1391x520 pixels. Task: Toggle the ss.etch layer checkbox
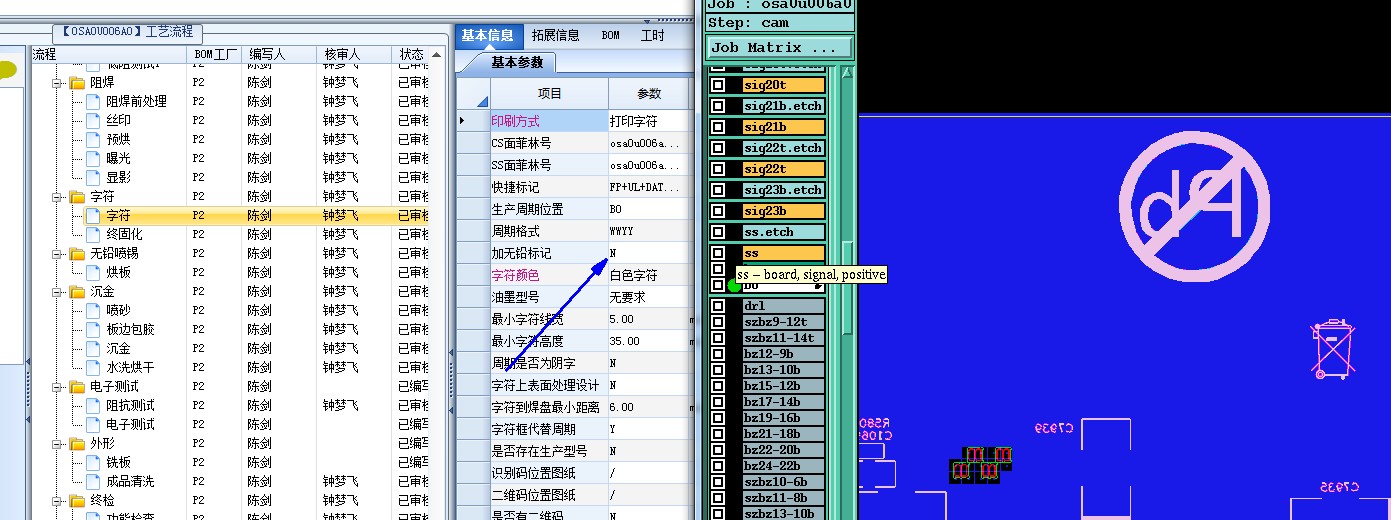(718, 232)
